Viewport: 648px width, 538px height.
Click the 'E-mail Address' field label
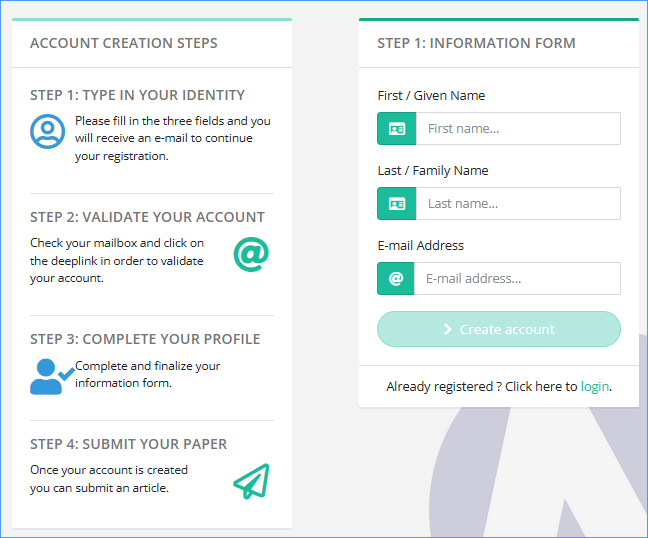[420, 245]
